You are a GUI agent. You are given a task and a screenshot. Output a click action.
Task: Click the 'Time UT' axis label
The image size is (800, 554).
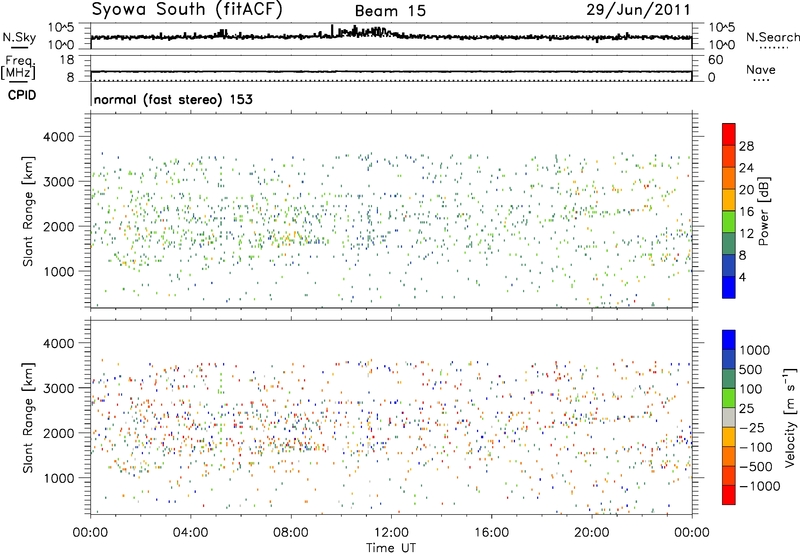(391, 548)
